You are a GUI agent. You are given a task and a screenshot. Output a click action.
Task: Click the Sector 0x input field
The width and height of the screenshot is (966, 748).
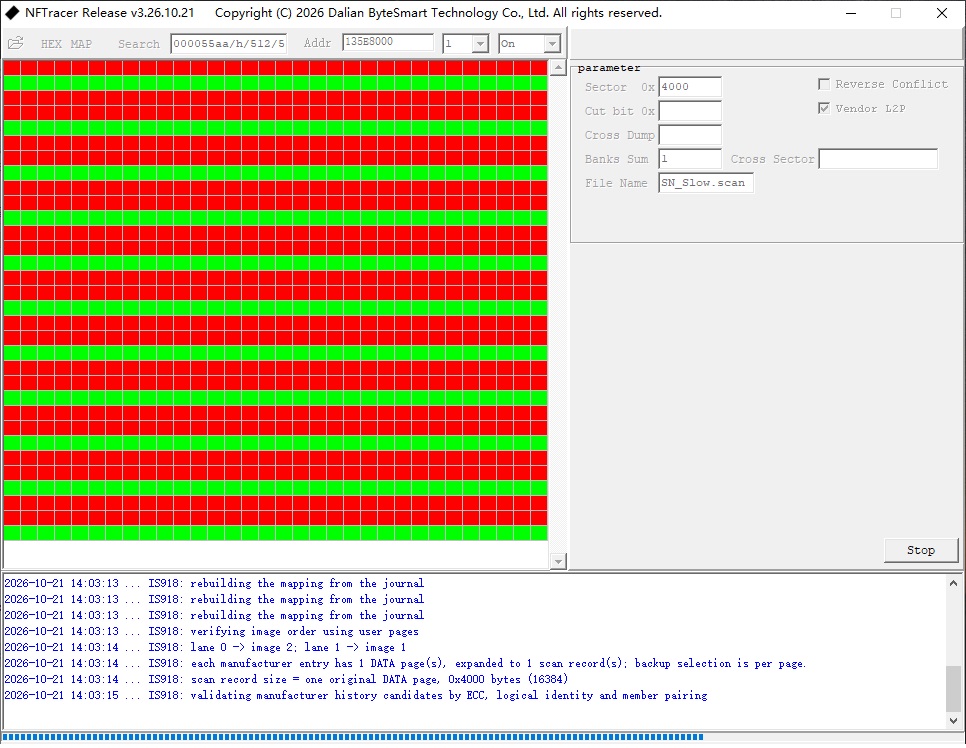pyautogui.click(x=690, y=87)
